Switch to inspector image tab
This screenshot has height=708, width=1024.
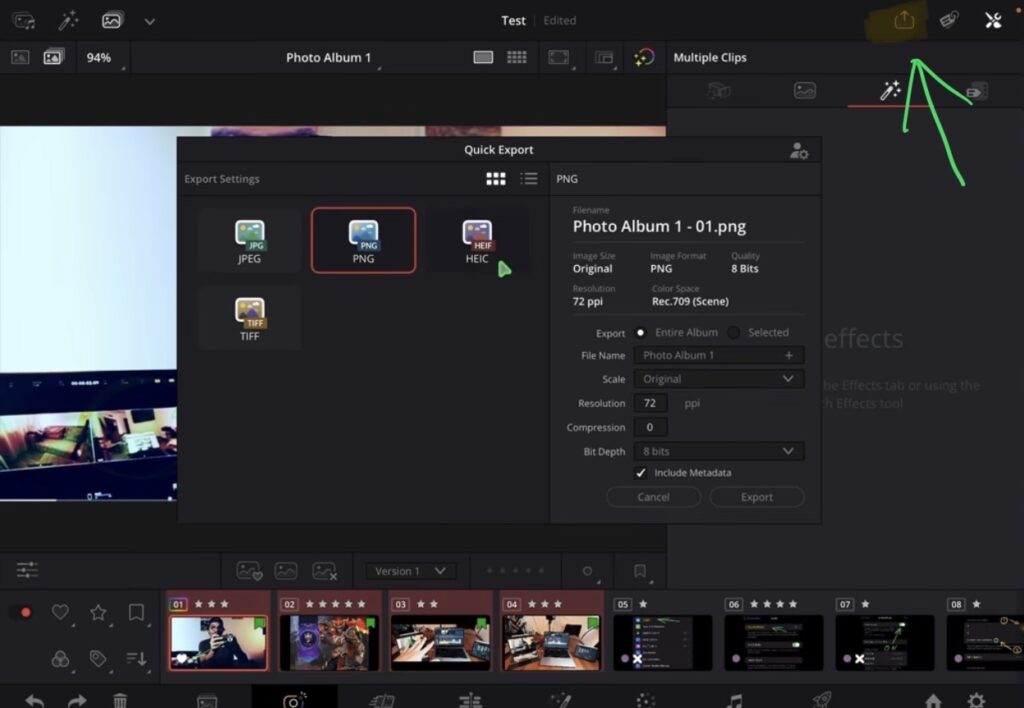coord(805,91)
